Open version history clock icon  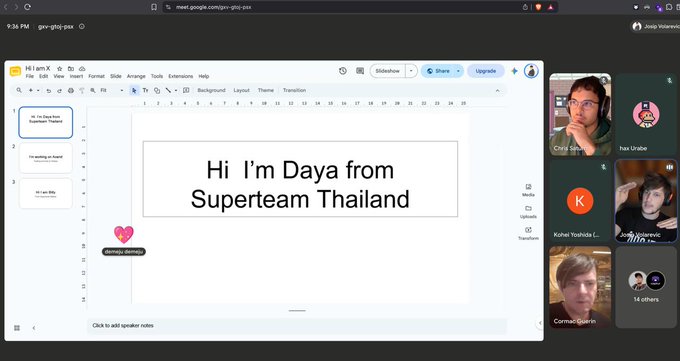tap(343, 71)
